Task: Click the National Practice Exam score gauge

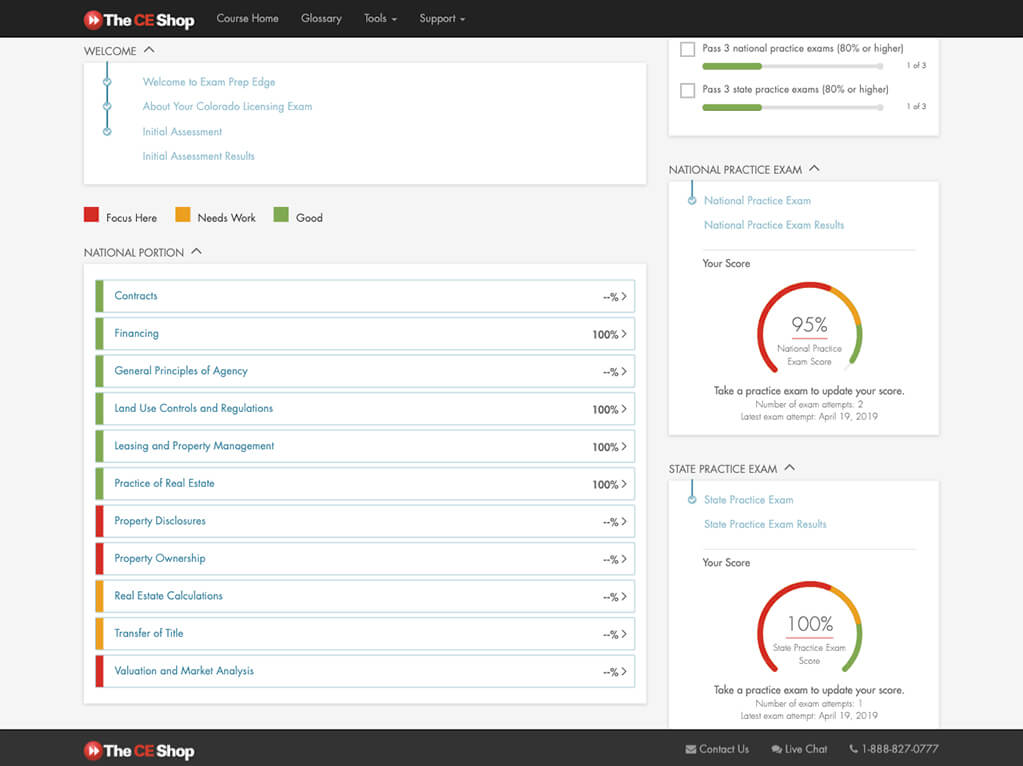Action: pyautogui.click(x=809, y=326)
